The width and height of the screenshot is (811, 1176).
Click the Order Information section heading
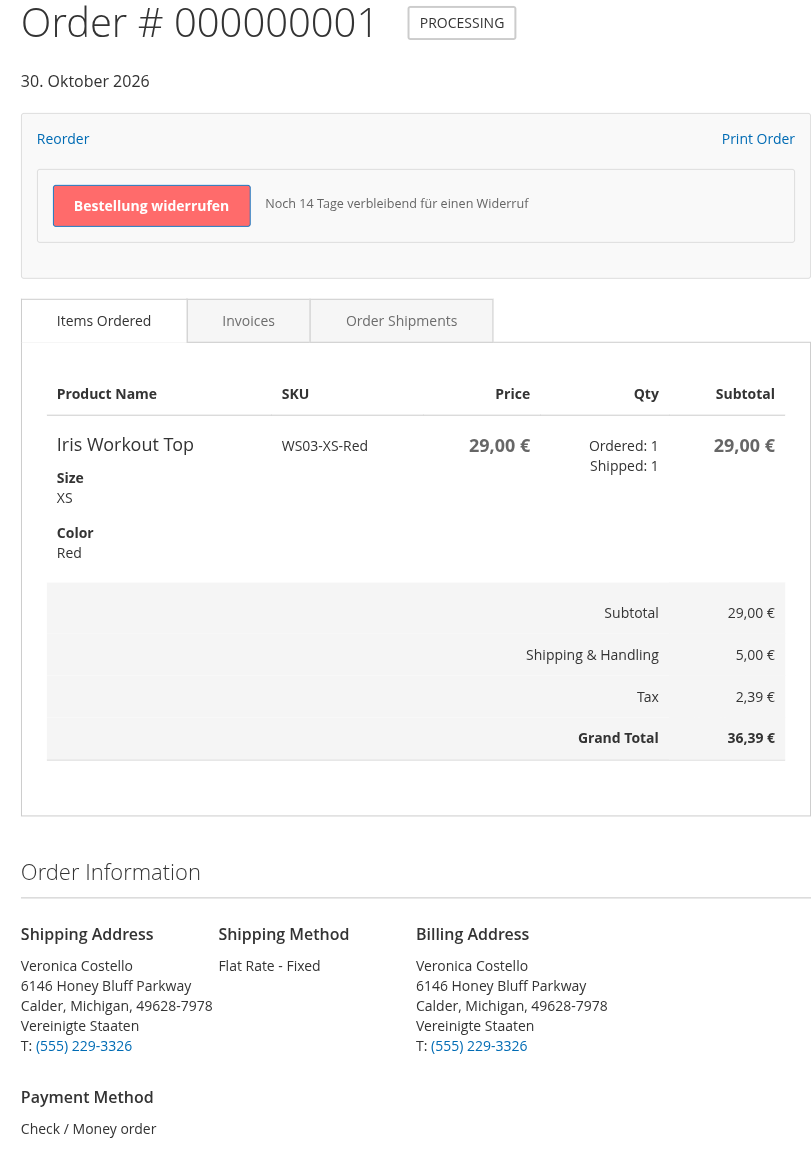(111, 872)
